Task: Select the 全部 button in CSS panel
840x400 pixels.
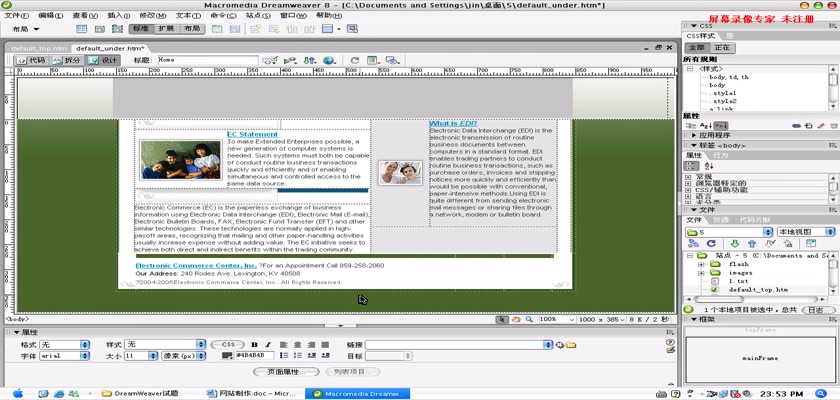Action: click(698, 47)
